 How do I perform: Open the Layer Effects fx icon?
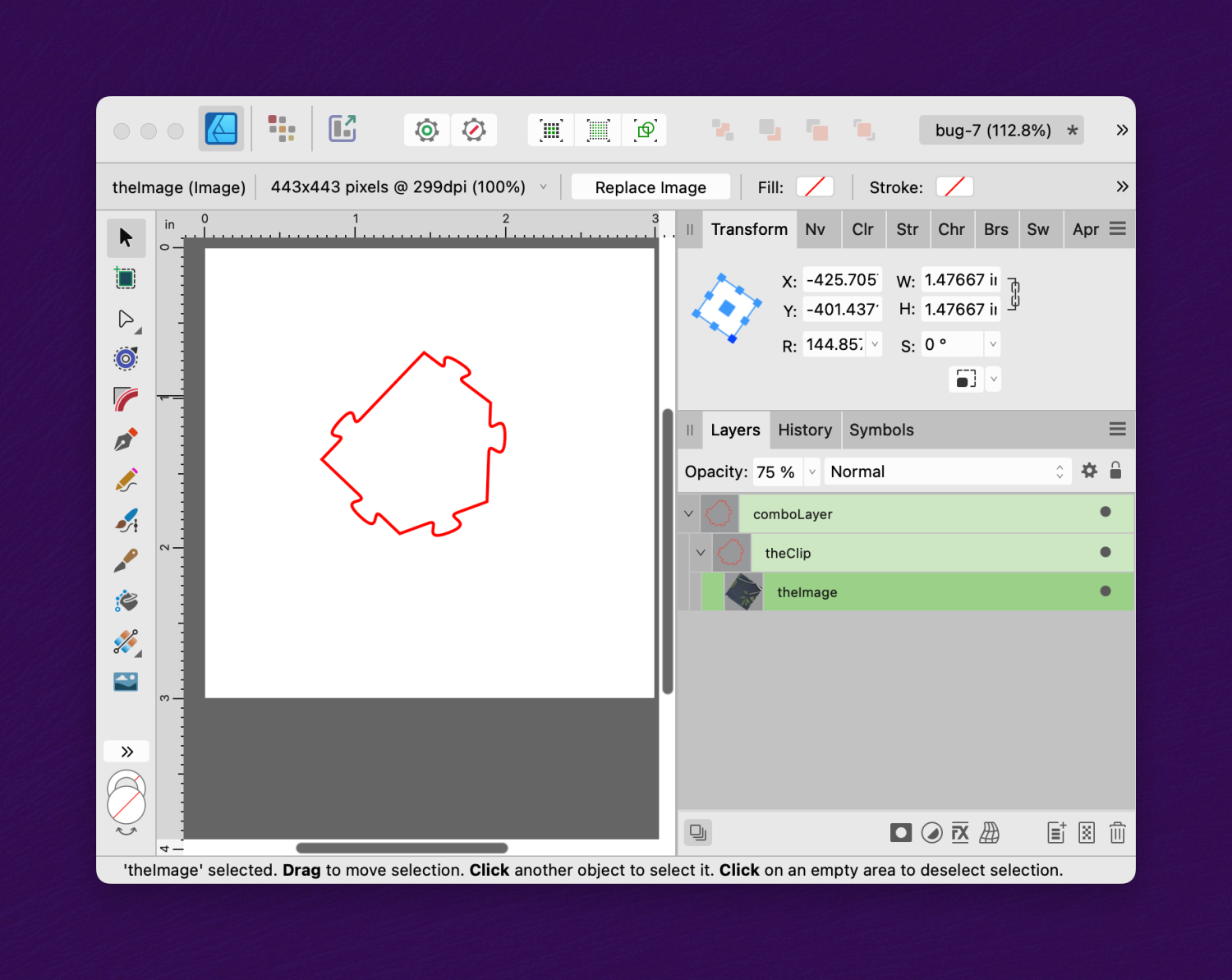[960, 833]
